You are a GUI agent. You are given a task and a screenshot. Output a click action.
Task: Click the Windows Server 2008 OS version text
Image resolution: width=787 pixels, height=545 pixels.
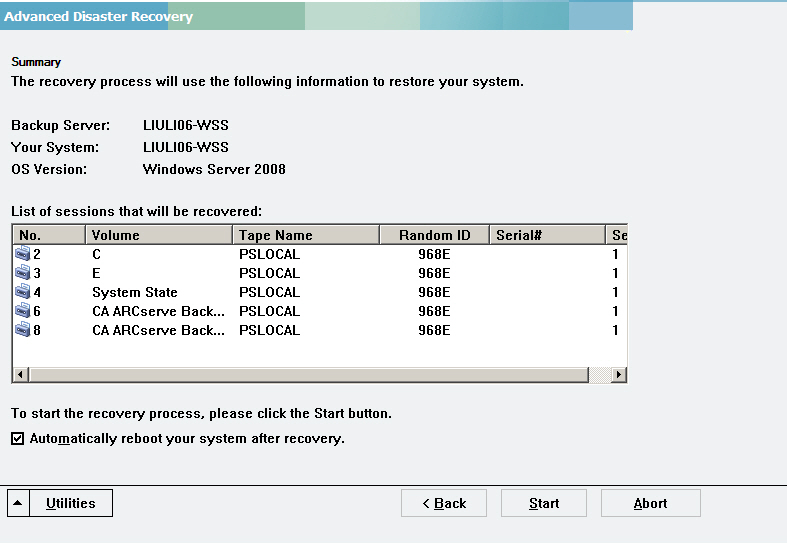point(214,169)
